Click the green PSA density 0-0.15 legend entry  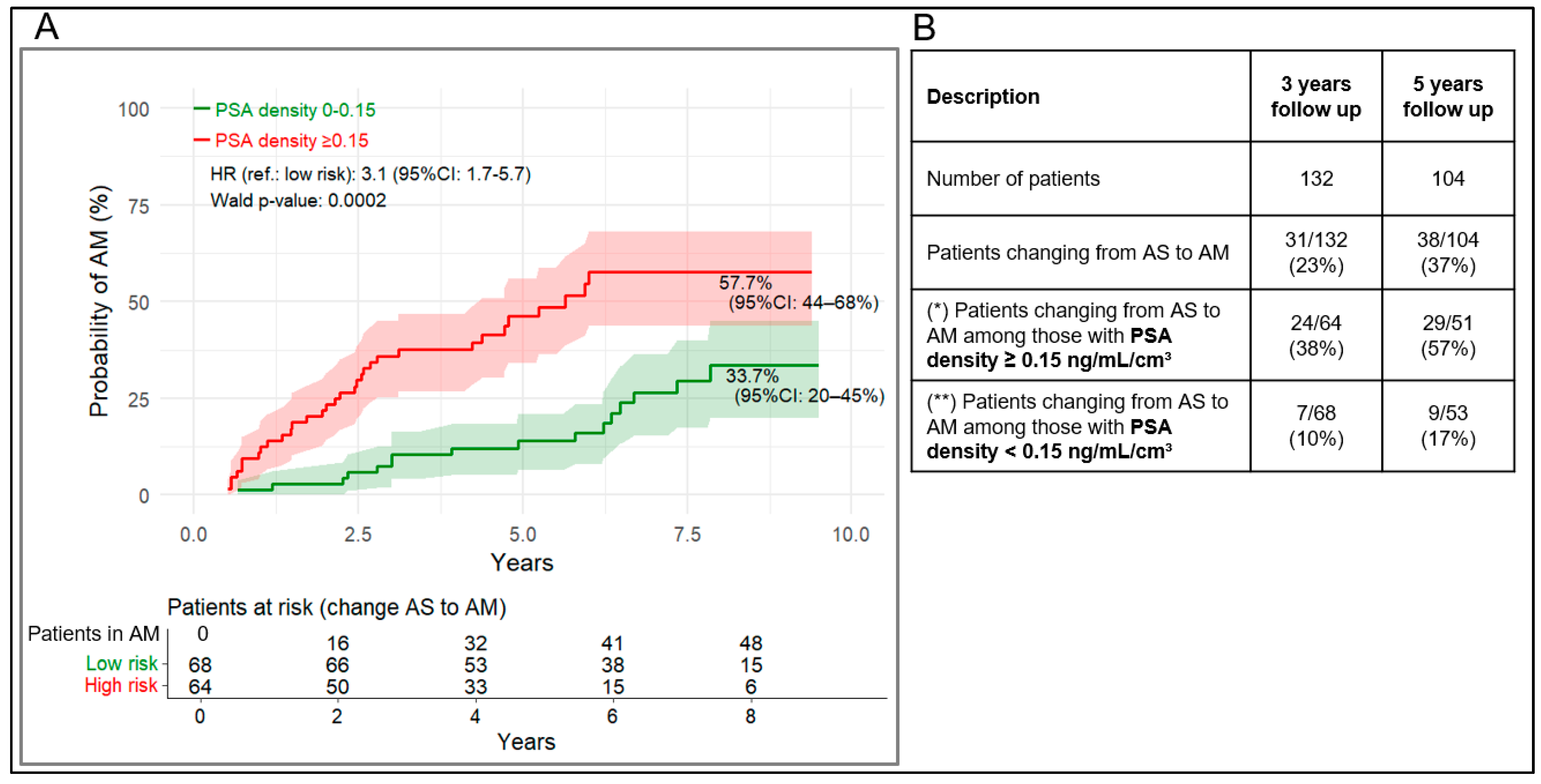pyautogui.click(x=285, y=110)
